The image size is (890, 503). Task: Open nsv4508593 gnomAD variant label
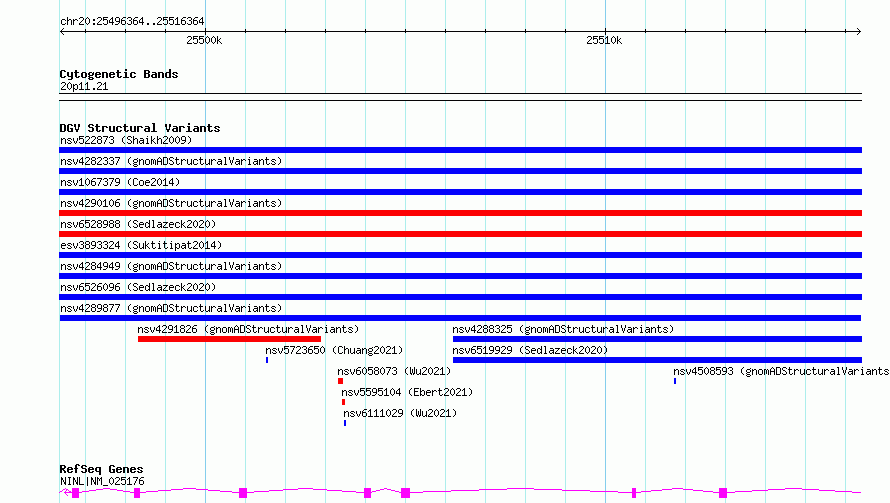click(781, 371)
